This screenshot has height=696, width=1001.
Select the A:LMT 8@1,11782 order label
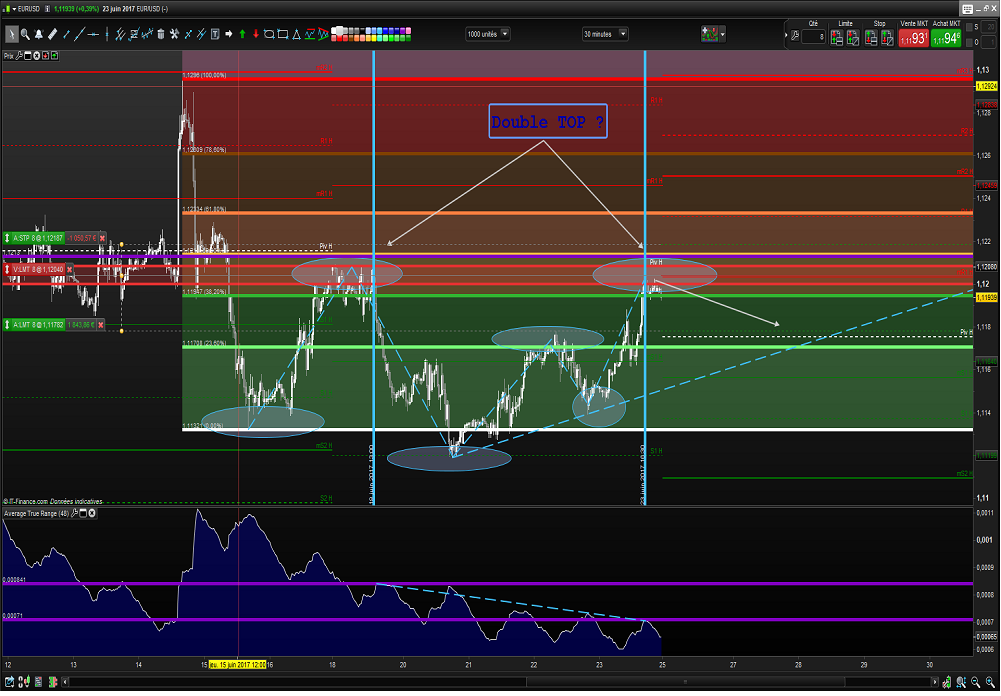point(34,325)
